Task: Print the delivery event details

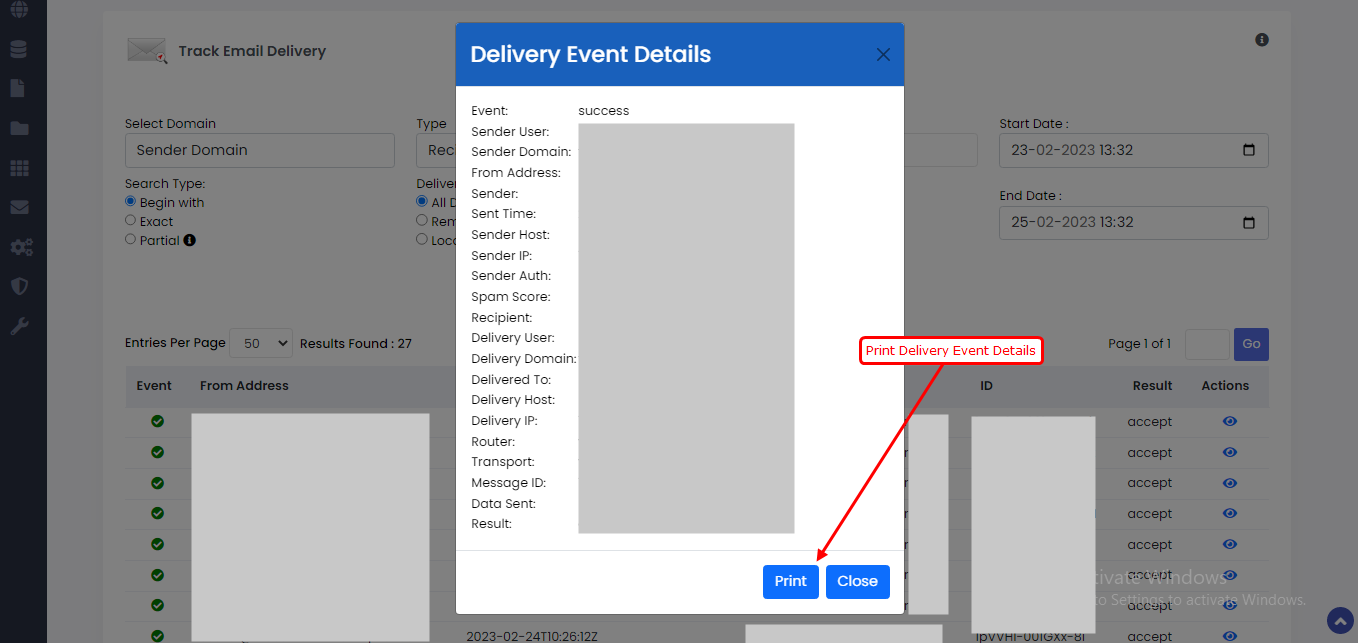Action: [x=790, y=581]
